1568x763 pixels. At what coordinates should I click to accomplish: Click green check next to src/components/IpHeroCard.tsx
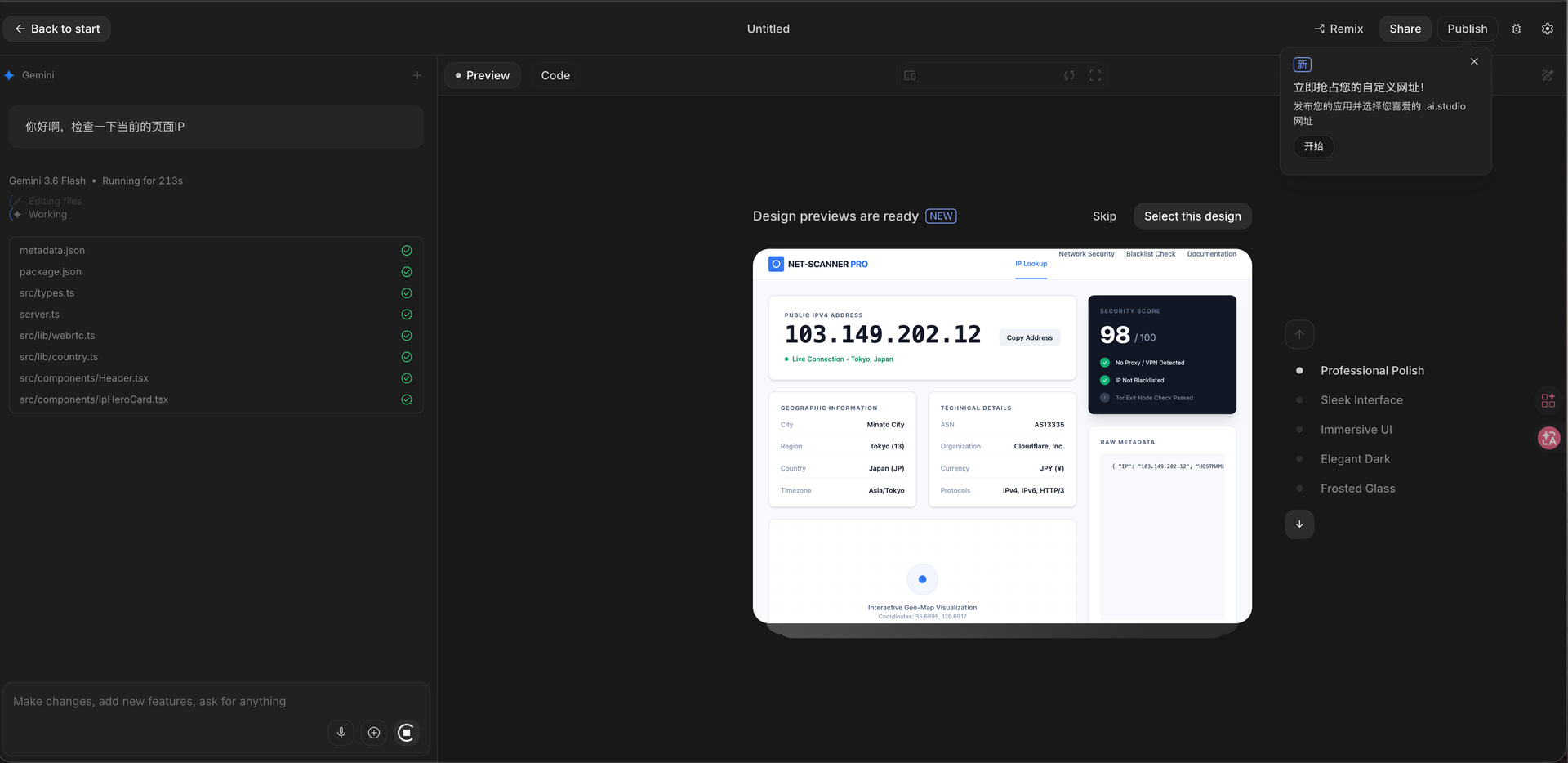[x=407, y=399]
